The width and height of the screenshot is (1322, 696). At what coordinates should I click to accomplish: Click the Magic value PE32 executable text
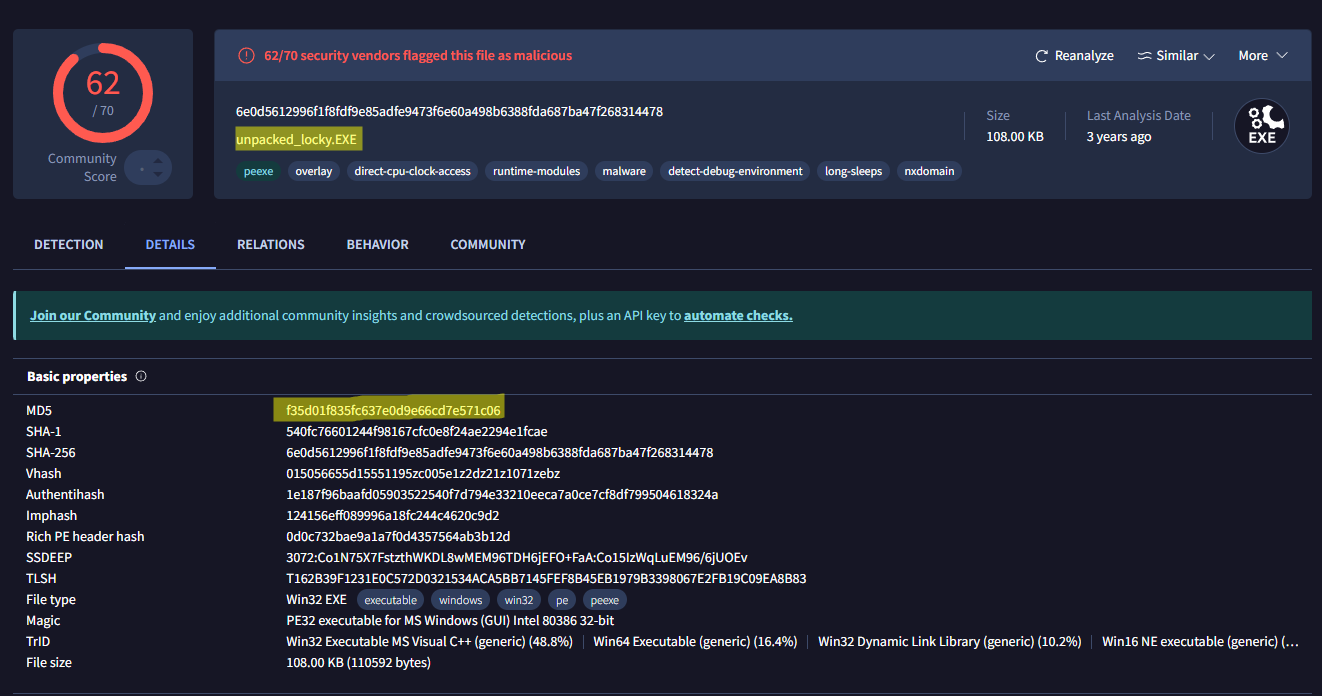[450, 621]
